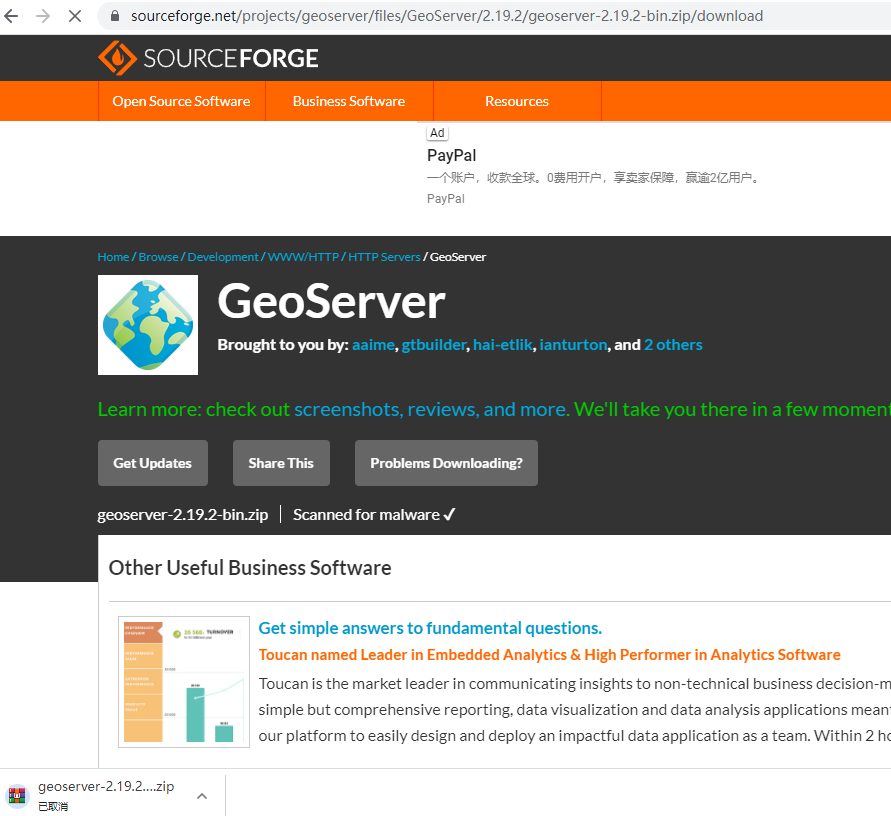
Task: Open the Resources menu
Action: pos(516,101)
